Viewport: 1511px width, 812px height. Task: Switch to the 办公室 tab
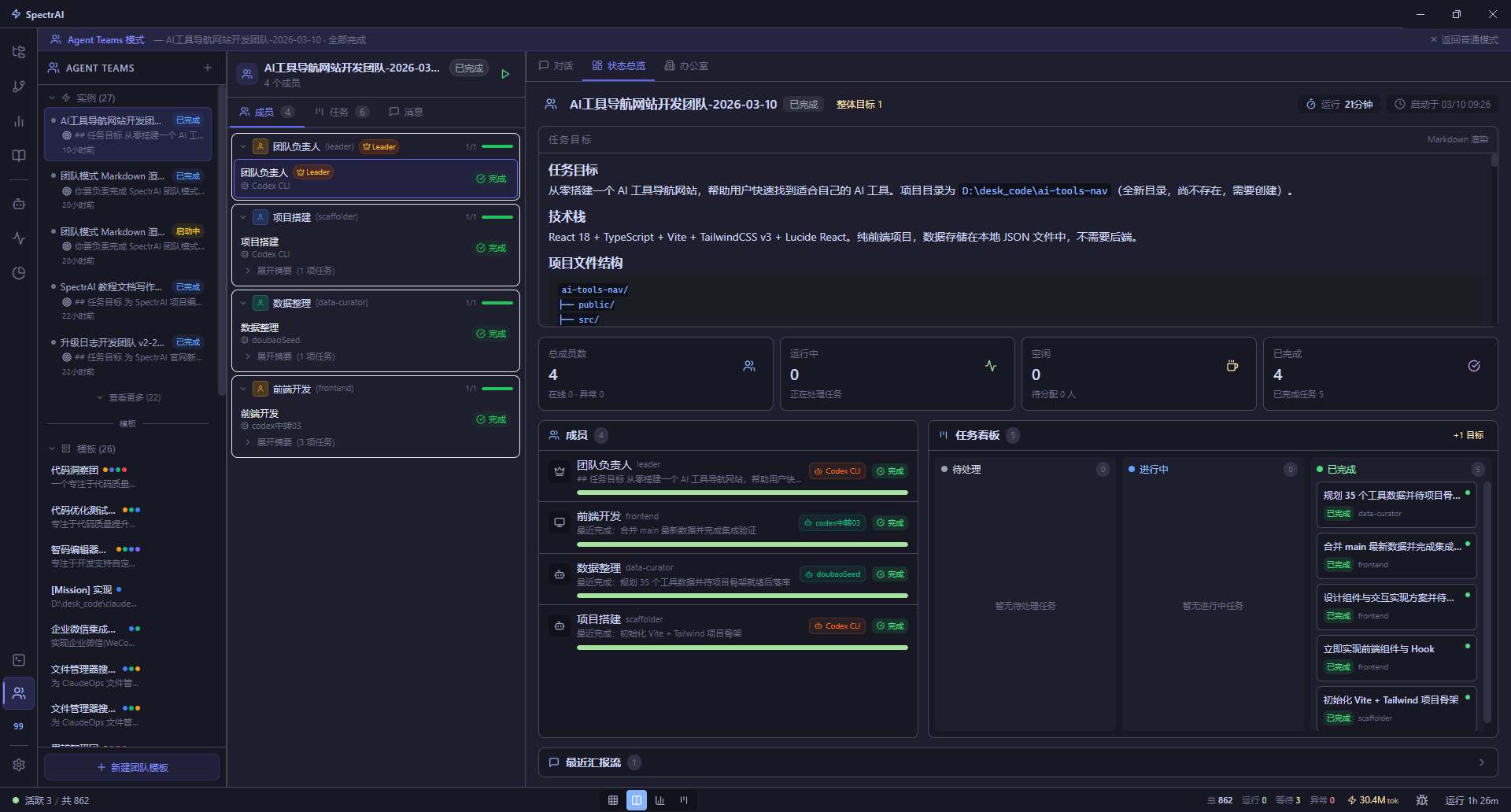click(685, 66)
